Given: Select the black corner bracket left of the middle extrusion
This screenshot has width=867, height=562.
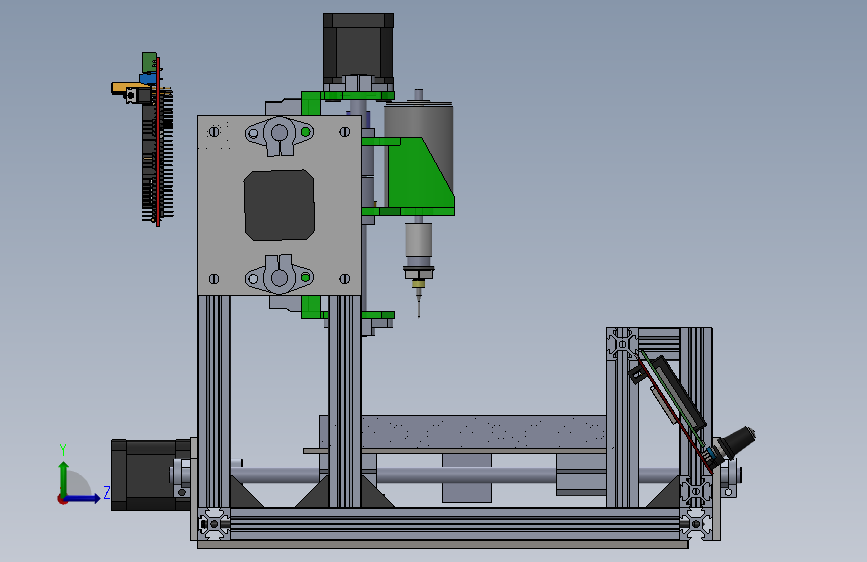Looking at the screenshot, I should coord(312,492).
